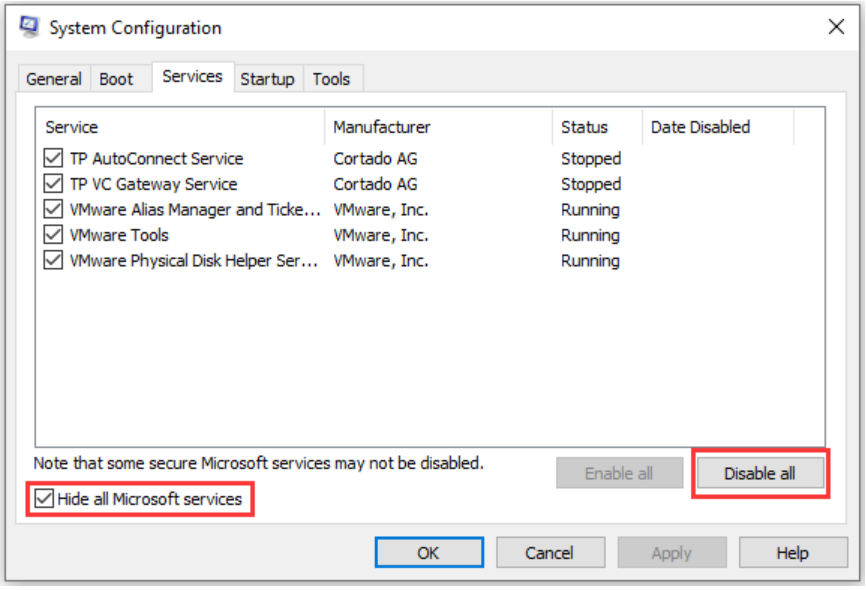
Task: Switch to the General tab
Action: click(54, 79)
